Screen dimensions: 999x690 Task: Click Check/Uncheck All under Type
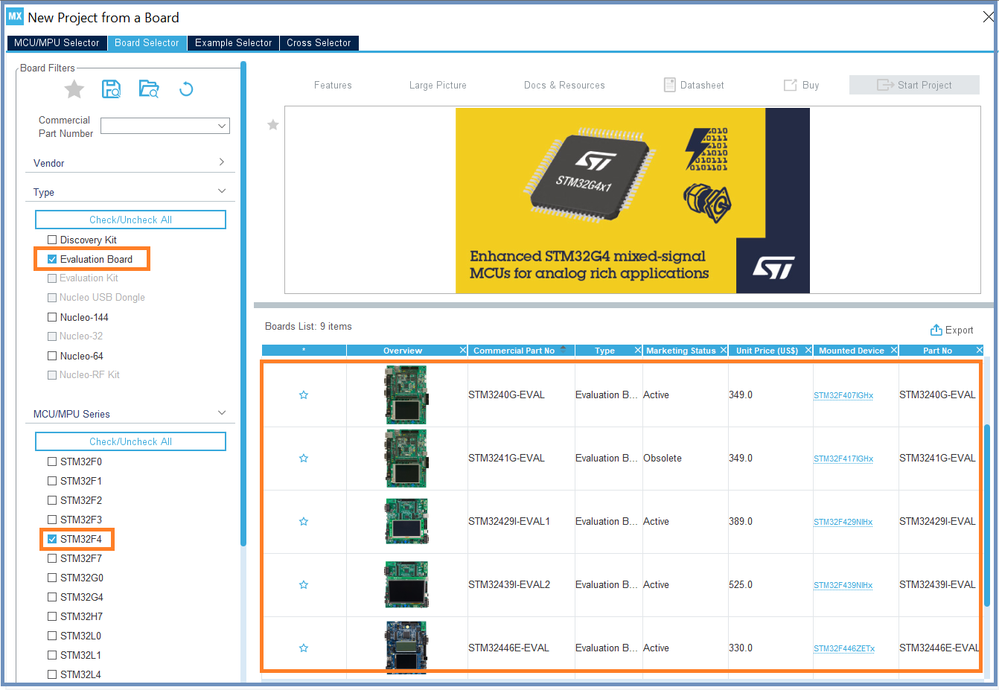(131, 220)
